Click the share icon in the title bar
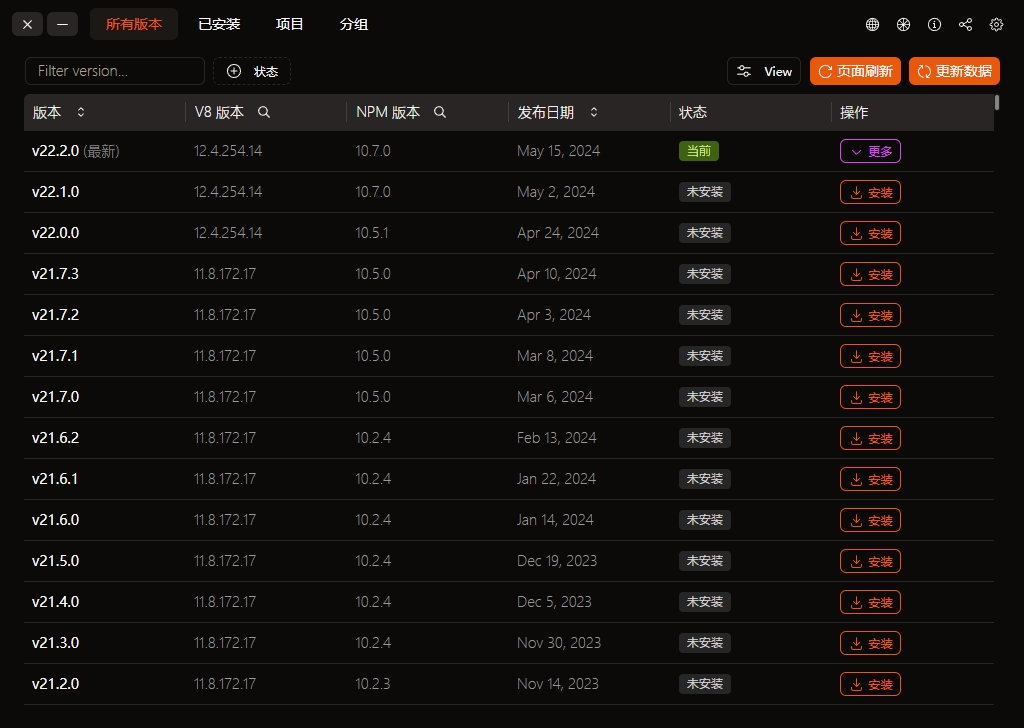Image resolution: width=1024 pixels, height=728 pixels. pos(965,24)
